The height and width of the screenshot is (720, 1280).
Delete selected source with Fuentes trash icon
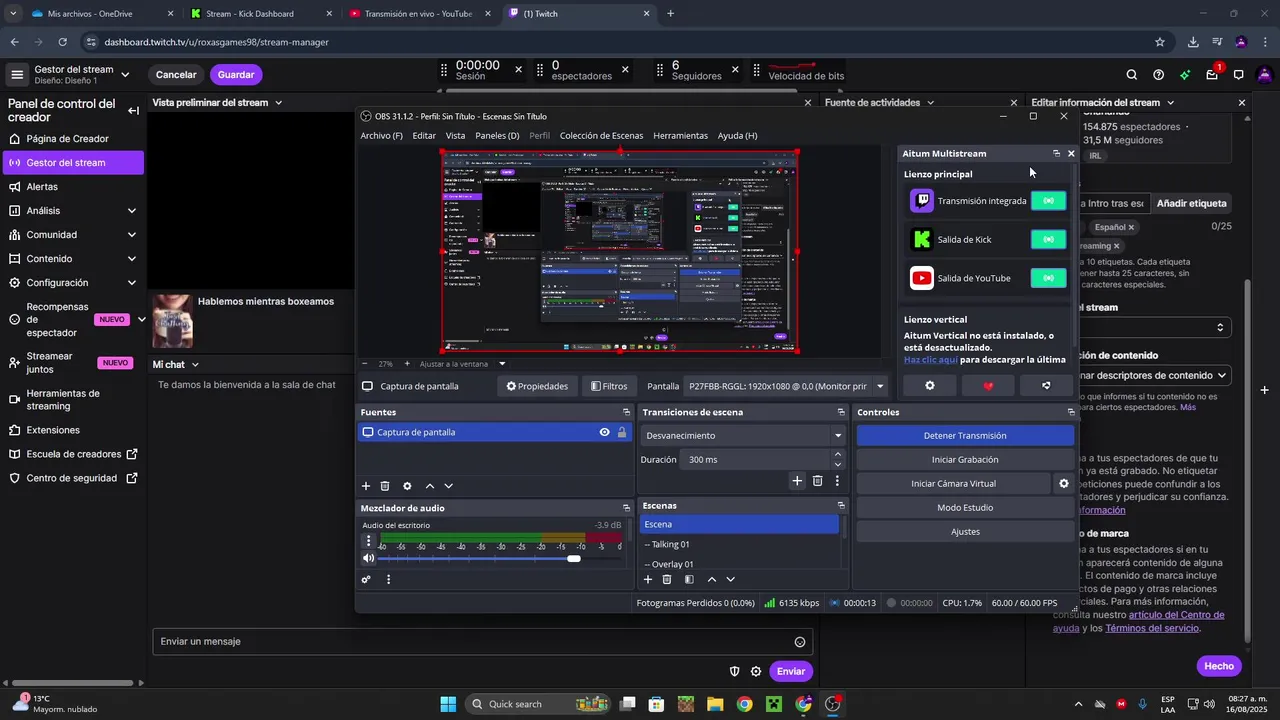385,486
